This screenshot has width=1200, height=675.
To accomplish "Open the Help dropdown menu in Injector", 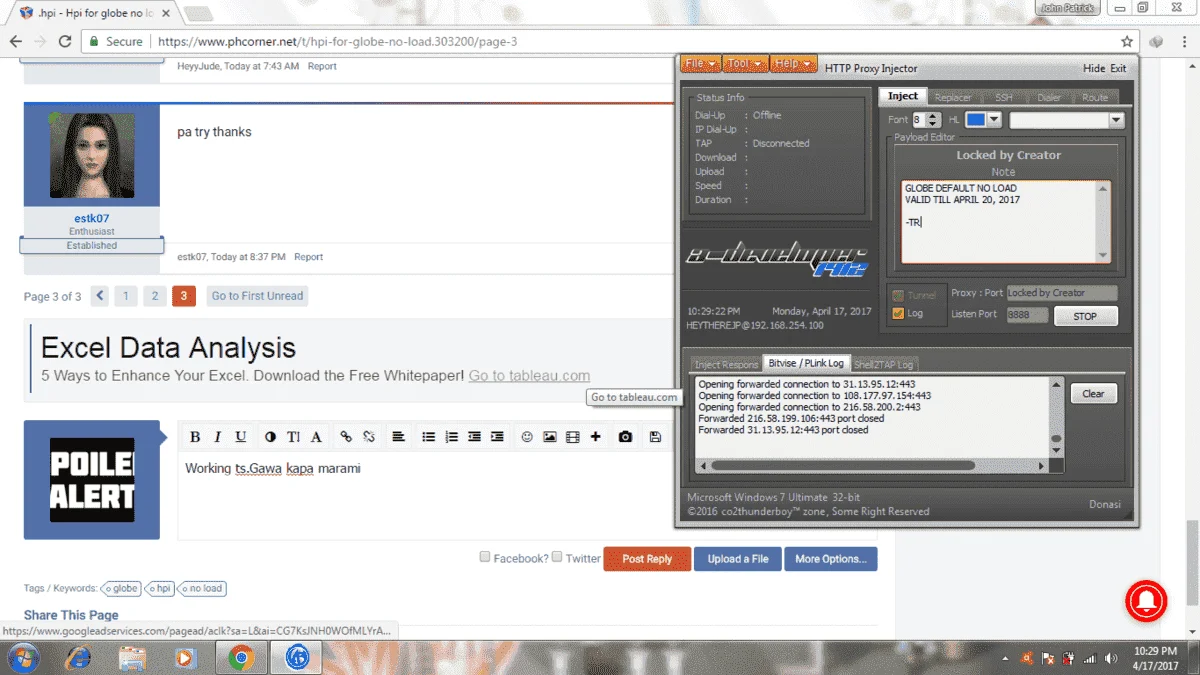I will (794, 63).
